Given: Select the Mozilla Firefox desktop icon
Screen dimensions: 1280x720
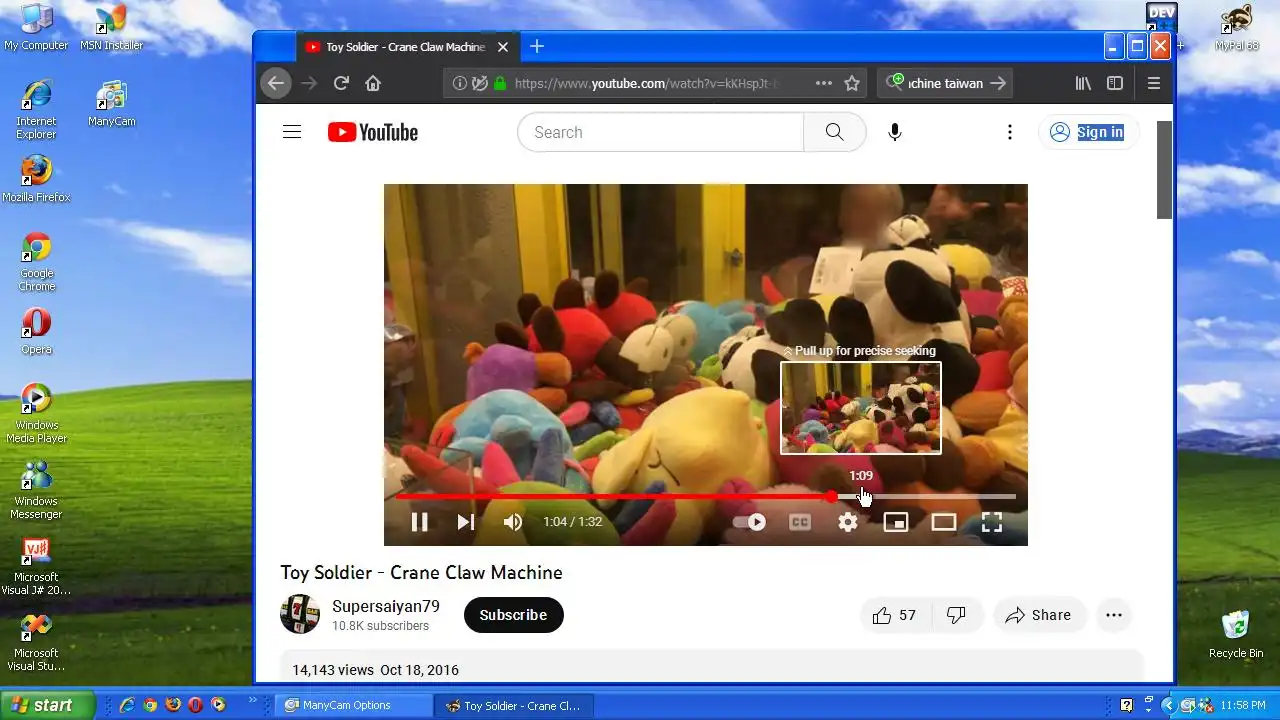Looking at the screenshot, I should point(36,179).
